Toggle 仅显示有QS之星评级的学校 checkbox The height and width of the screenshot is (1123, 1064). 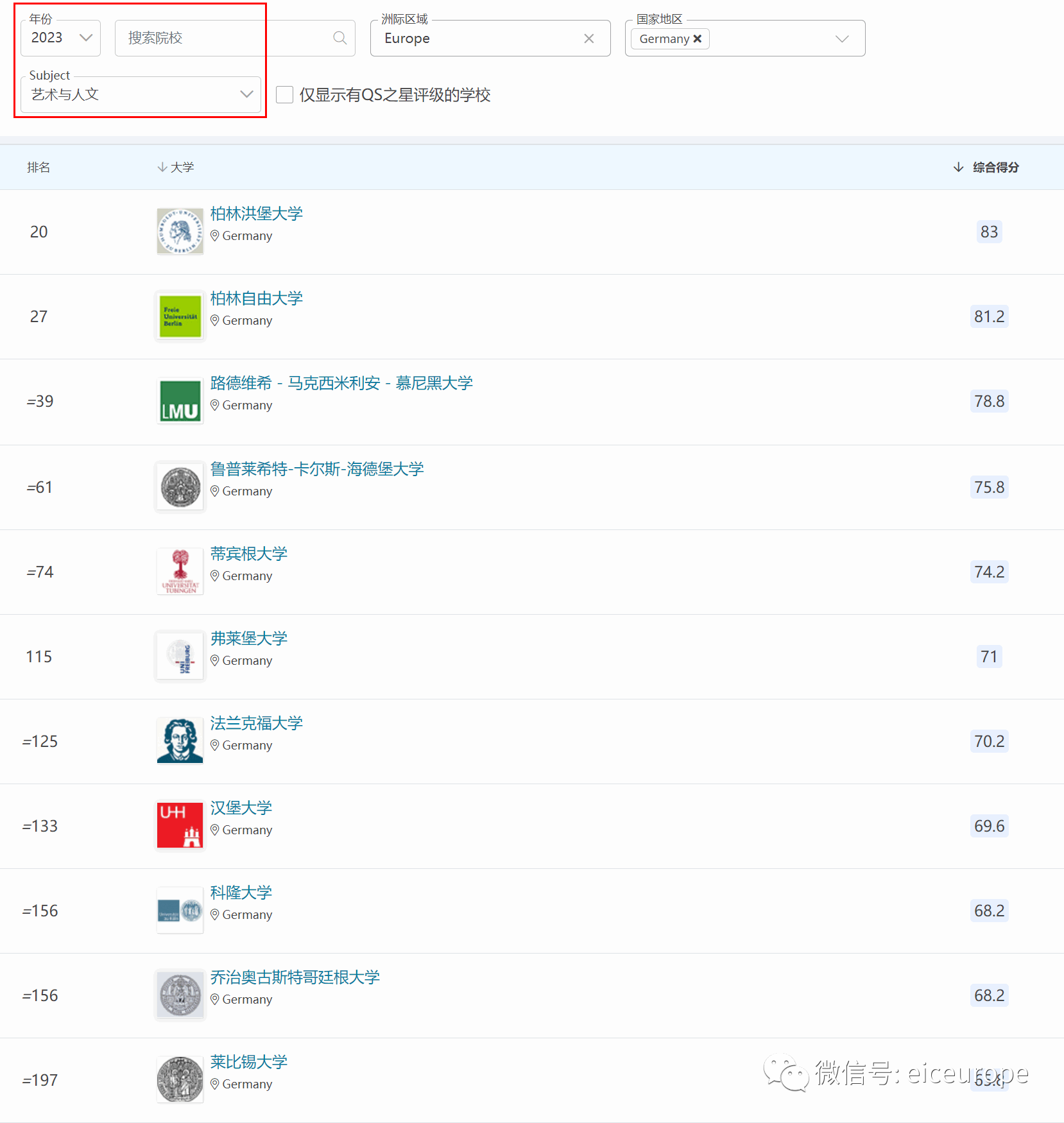click(x=284, y=95)
